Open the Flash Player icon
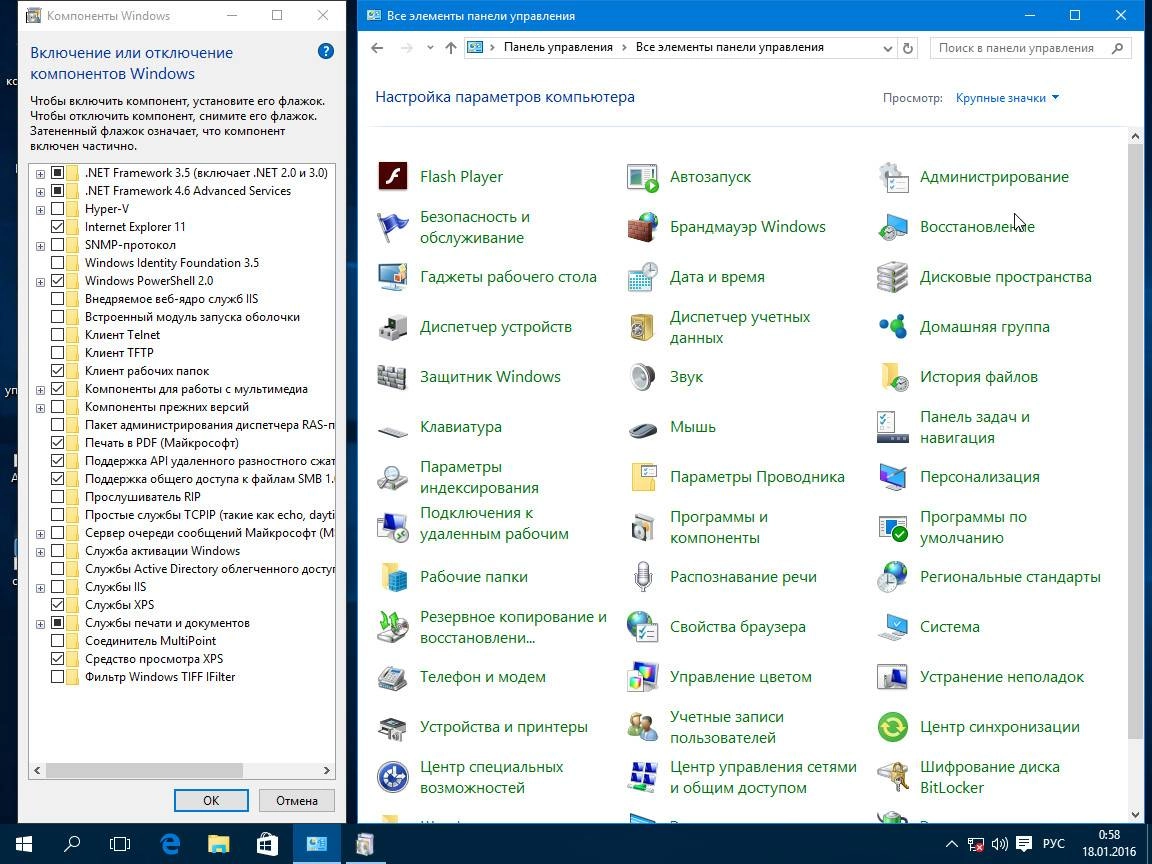The image size is (1152, 864). (x=392, y=176)
